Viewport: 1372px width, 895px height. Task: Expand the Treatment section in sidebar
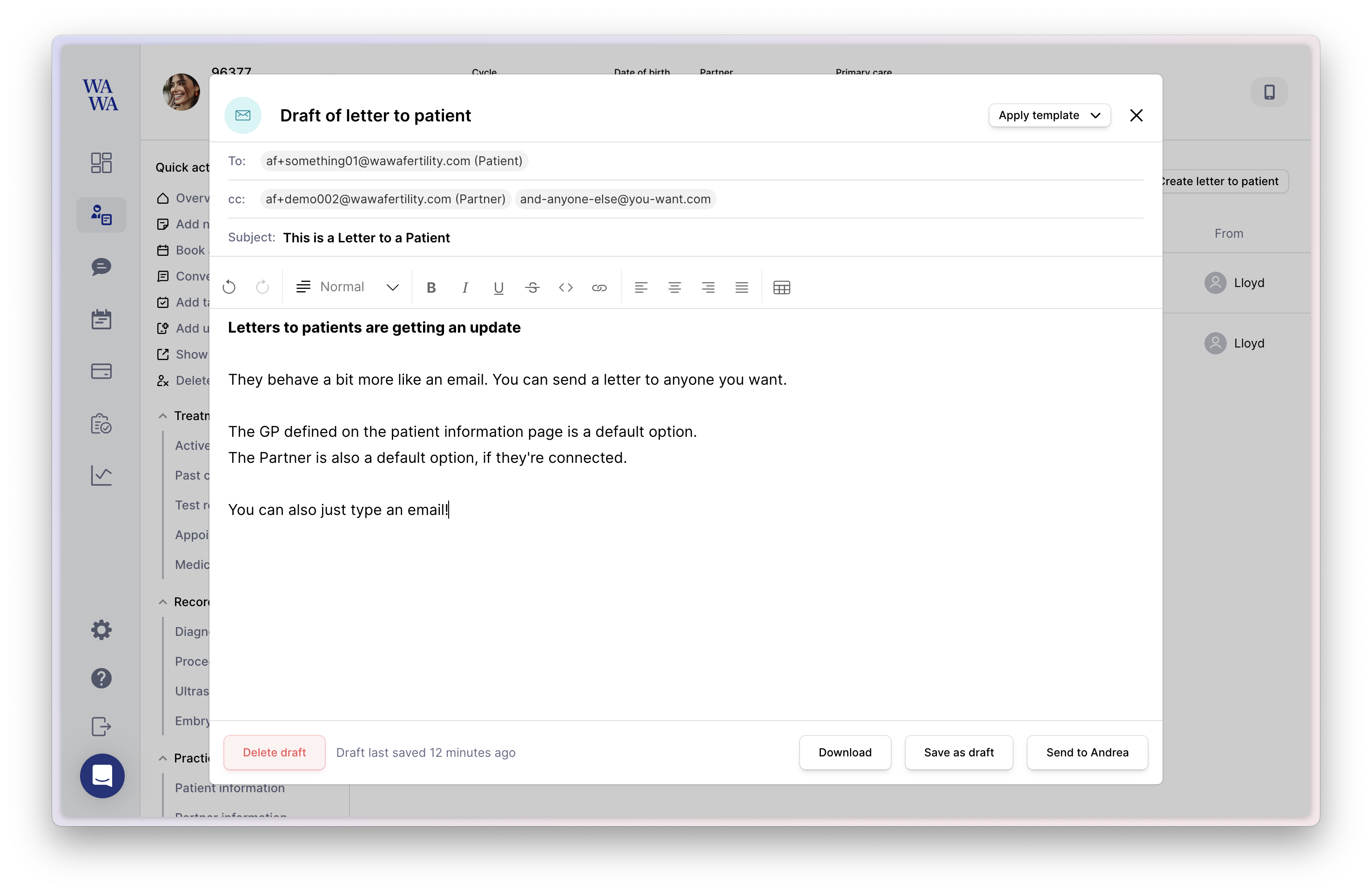[x=162, y=415]
